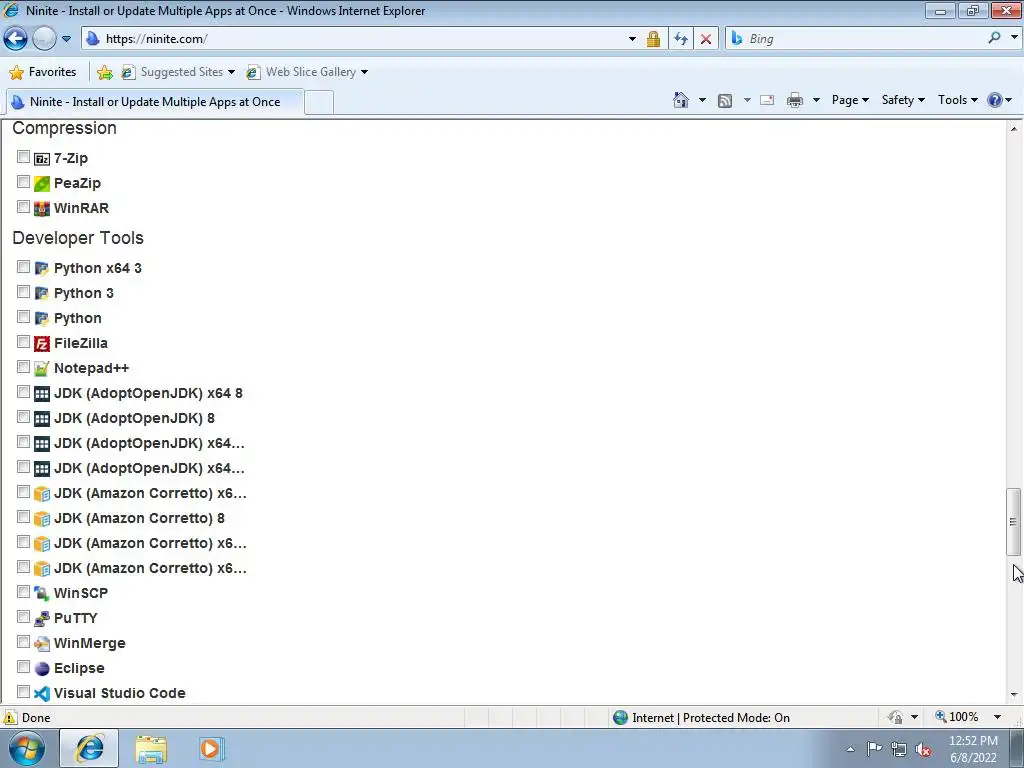Open Windows Media Player from taskbar

(211, 748)
